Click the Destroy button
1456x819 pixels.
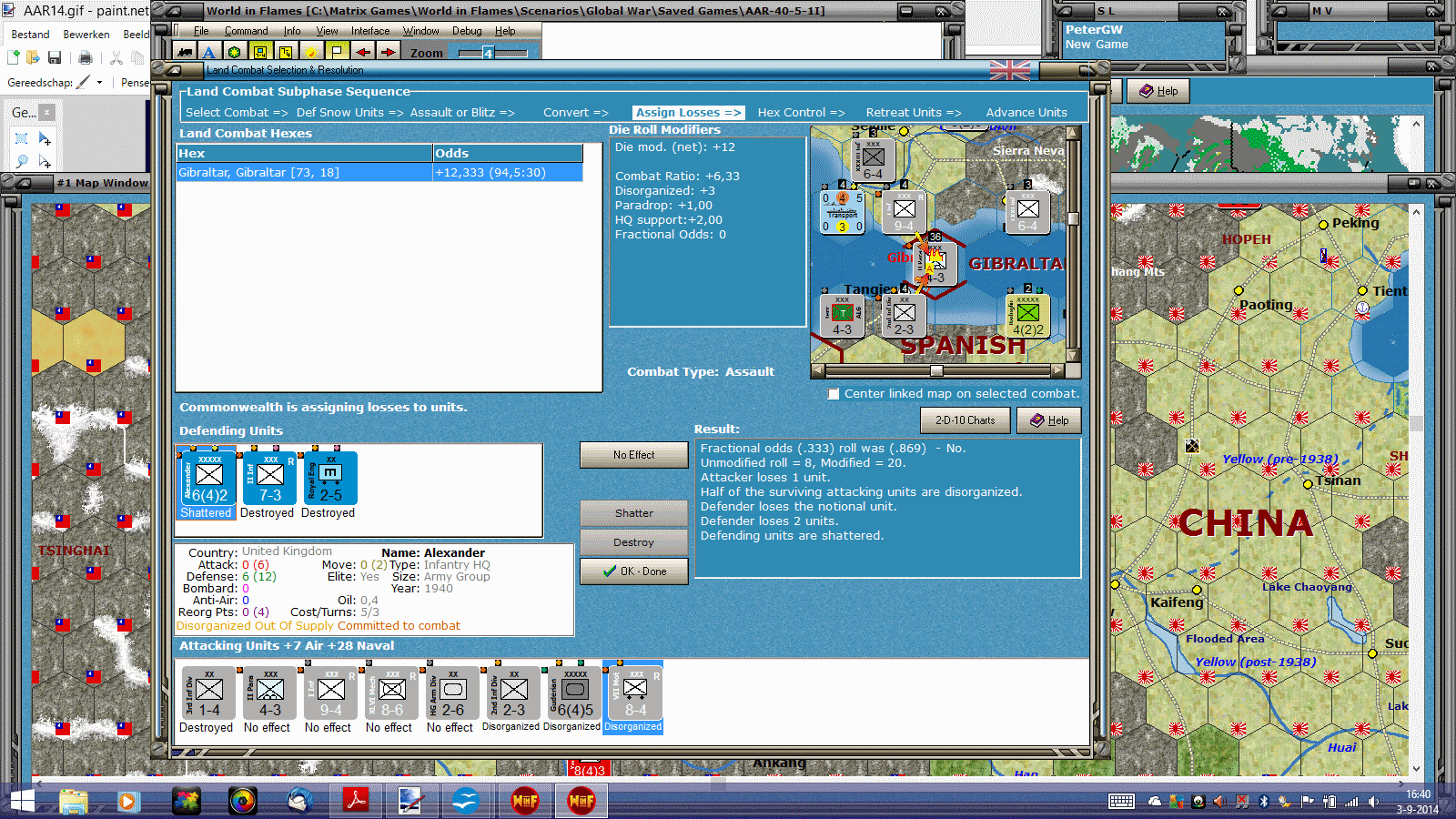633,542
